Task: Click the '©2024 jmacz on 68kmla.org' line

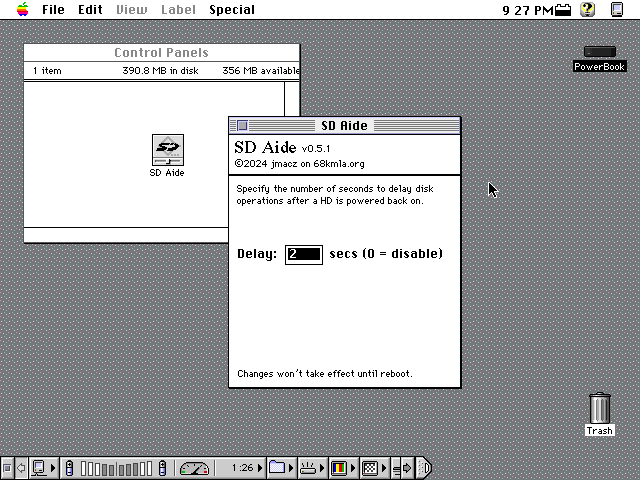Action: coord(299,164)
